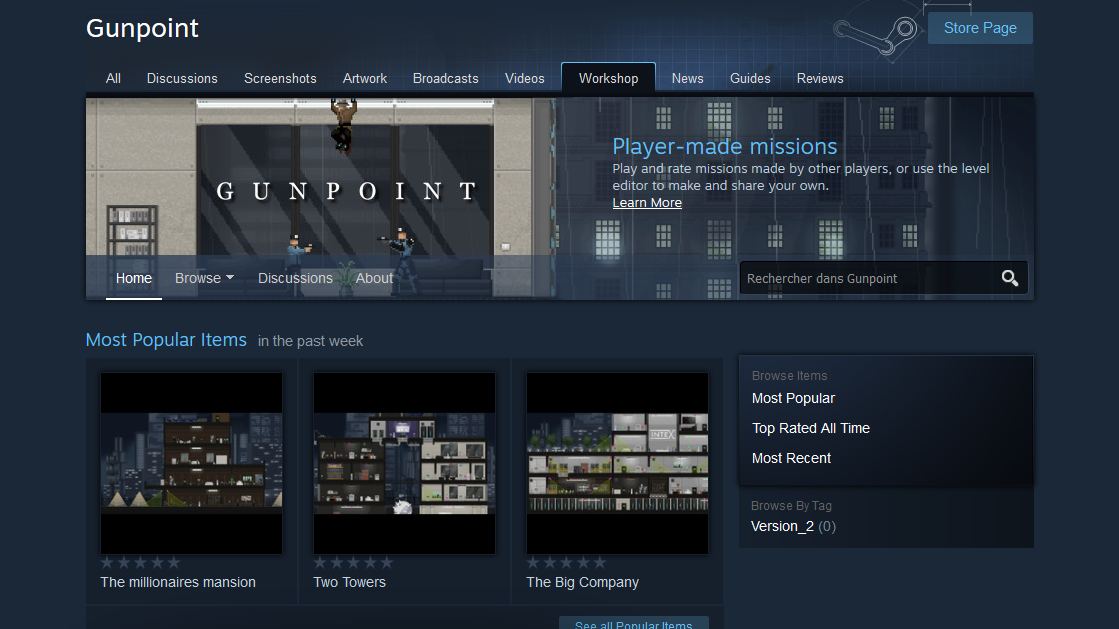The width and height of the screenshot is (1119, 629).
Task: Click the star rating under The millionaires mansion
Action: [x=140, y=563]
